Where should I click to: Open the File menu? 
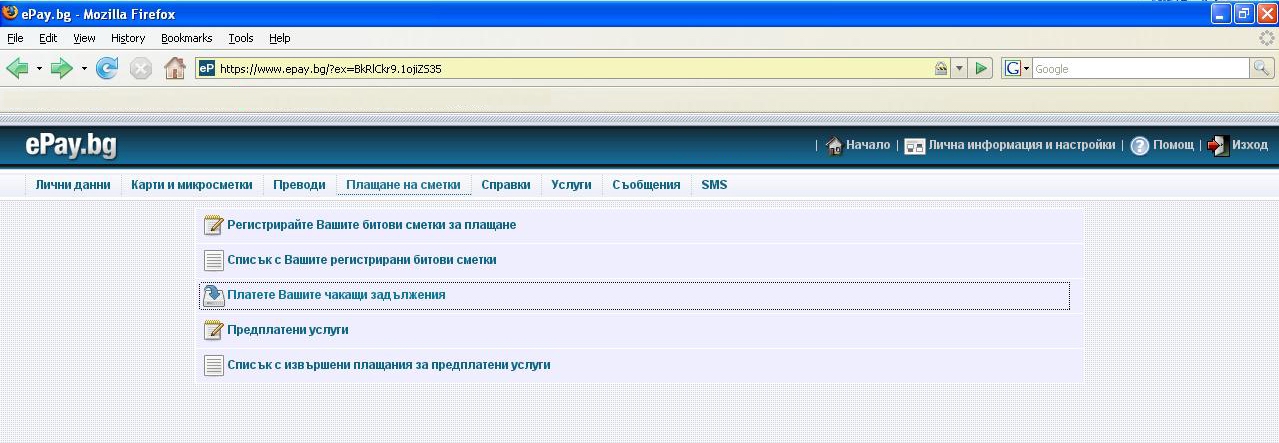pyautogui.click(x=15, y=38)
